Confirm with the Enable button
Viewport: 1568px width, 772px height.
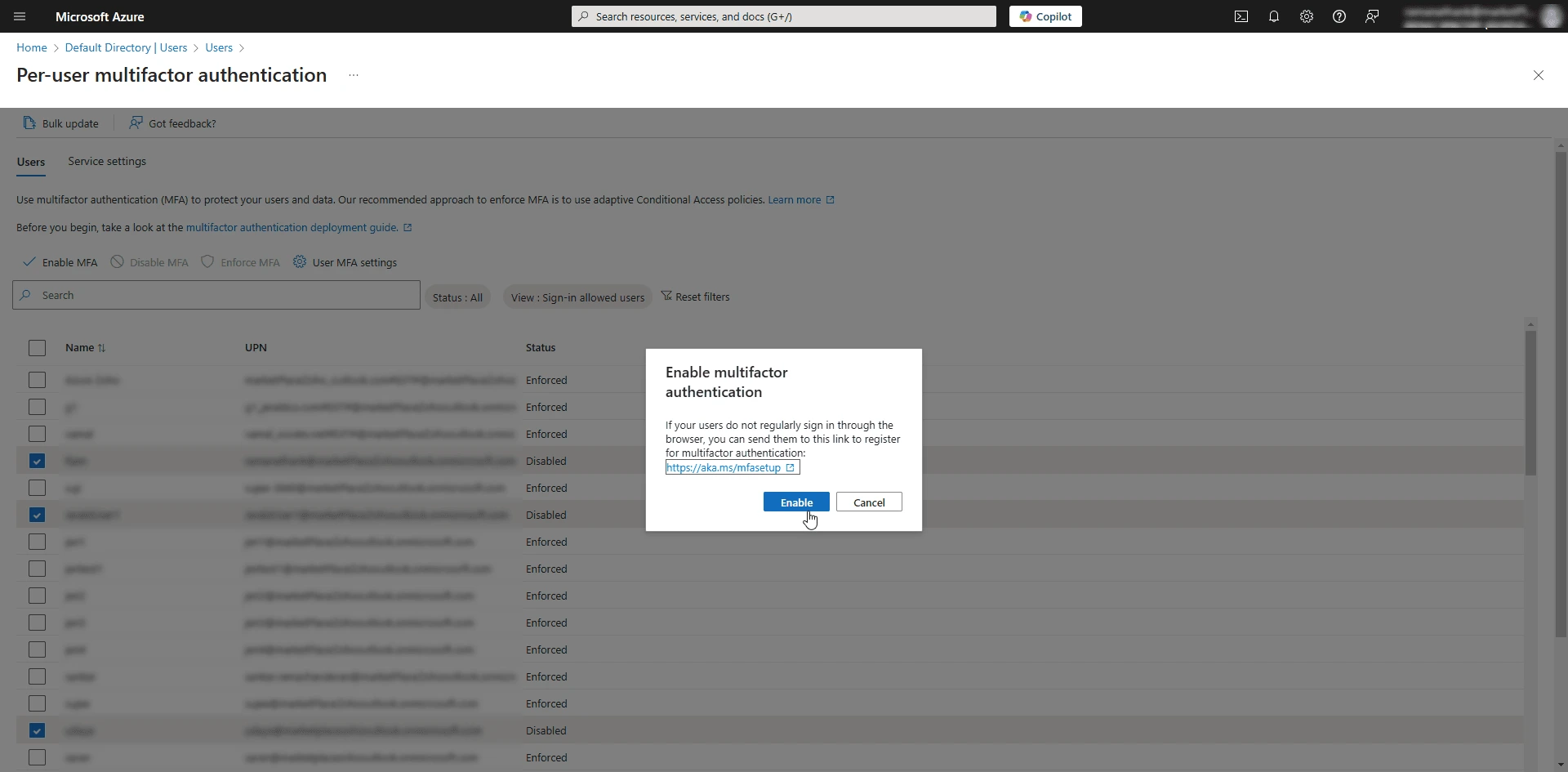click(796, 502)
